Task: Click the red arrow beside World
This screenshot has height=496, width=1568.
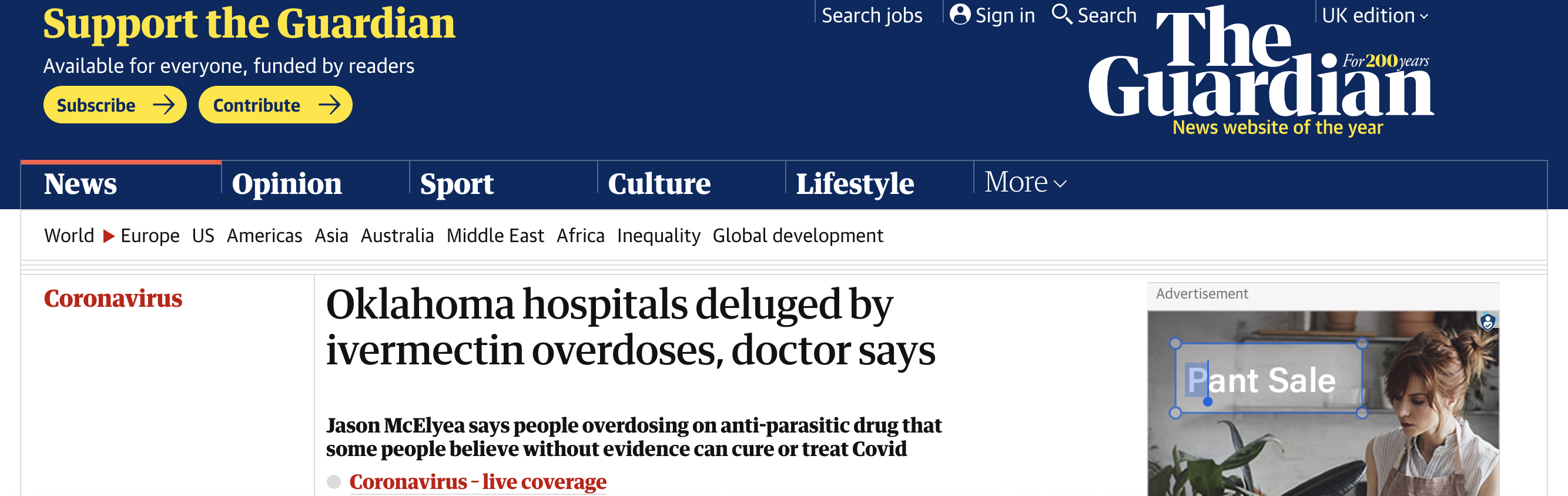Action: click(108, 236)
